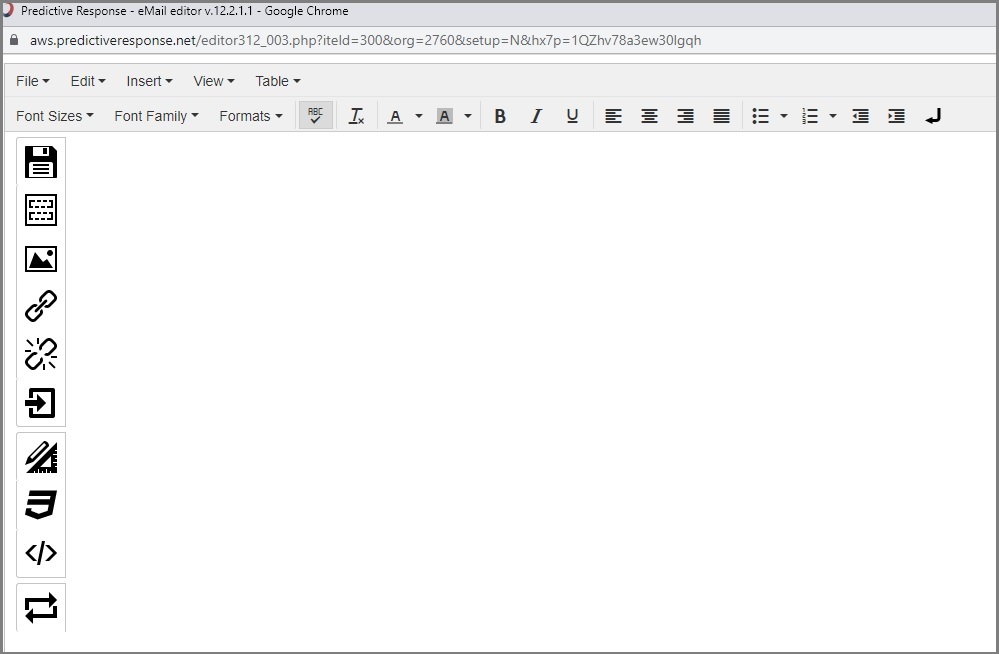The height and width of the screenshot is (654, 999).
Task: Click the CSS3 shield icon
Action: click(x=41, y=505)
